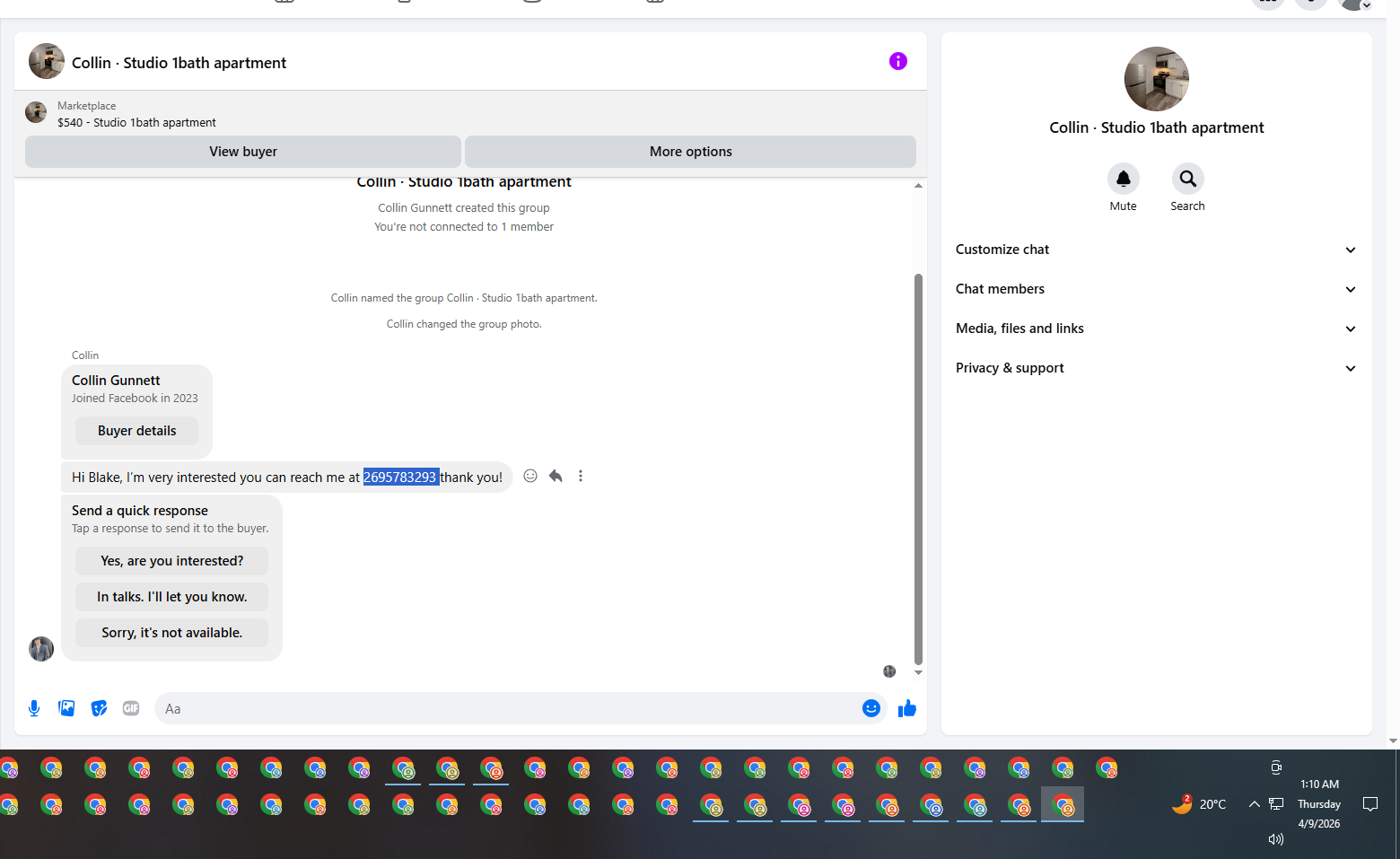This screenshot has width=1400, height=859.
Task: Click chat scrollbar up arrow
Action: (x=918, y=186)
